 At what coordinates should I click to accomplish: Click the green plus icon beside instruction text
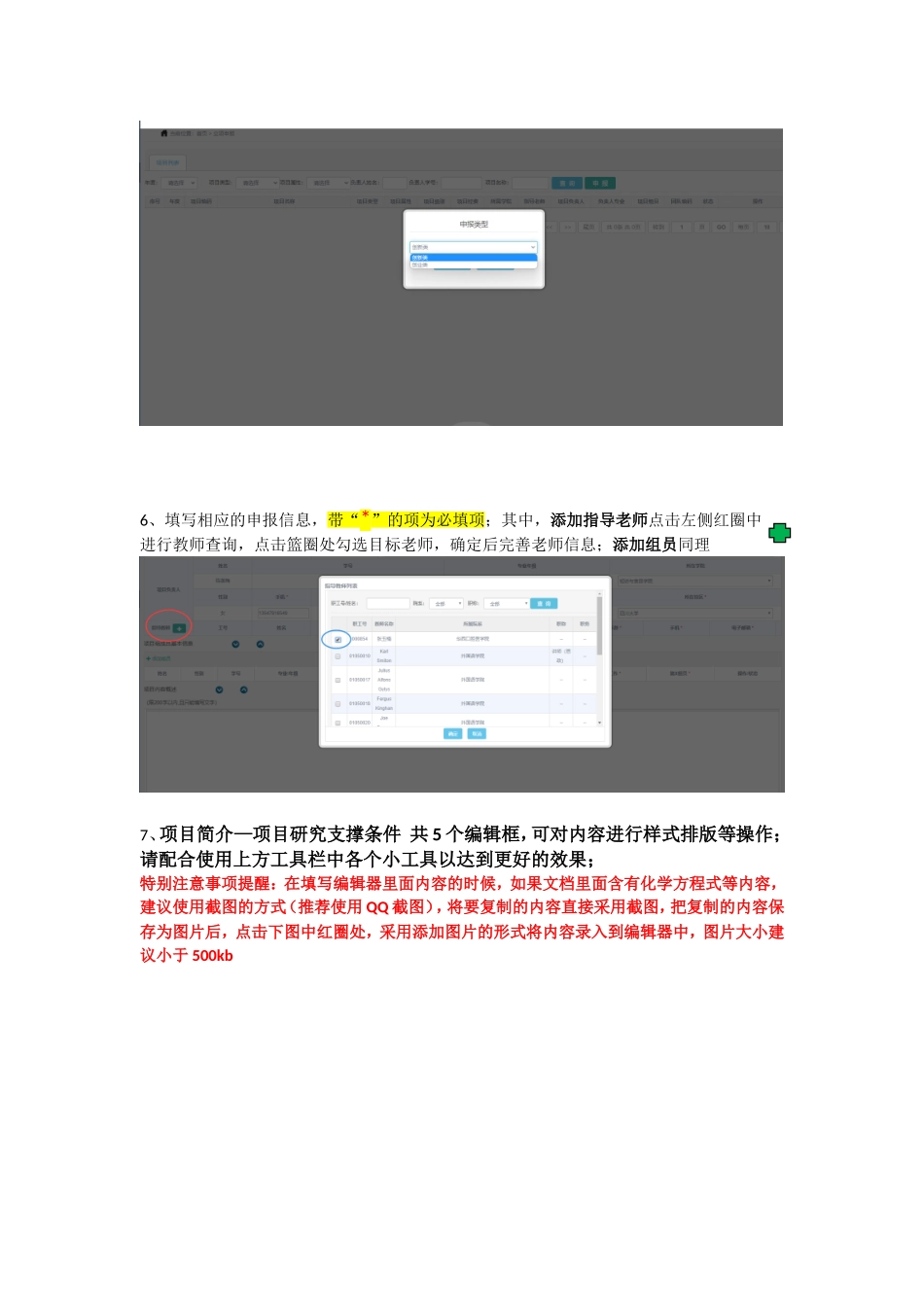pyautogui.click(x=779, y=533)
